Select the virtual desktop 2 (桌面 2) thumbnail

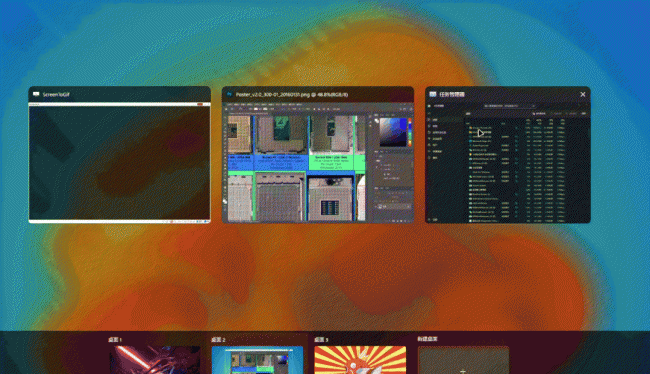[x=257, y=360]
